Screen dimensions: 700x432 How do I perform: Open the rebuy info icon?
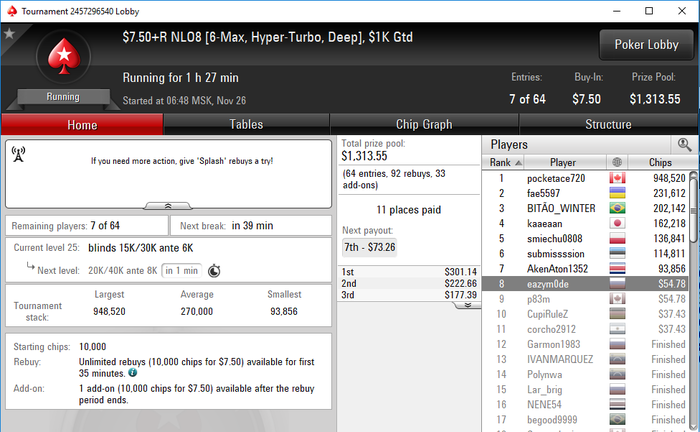133,372
